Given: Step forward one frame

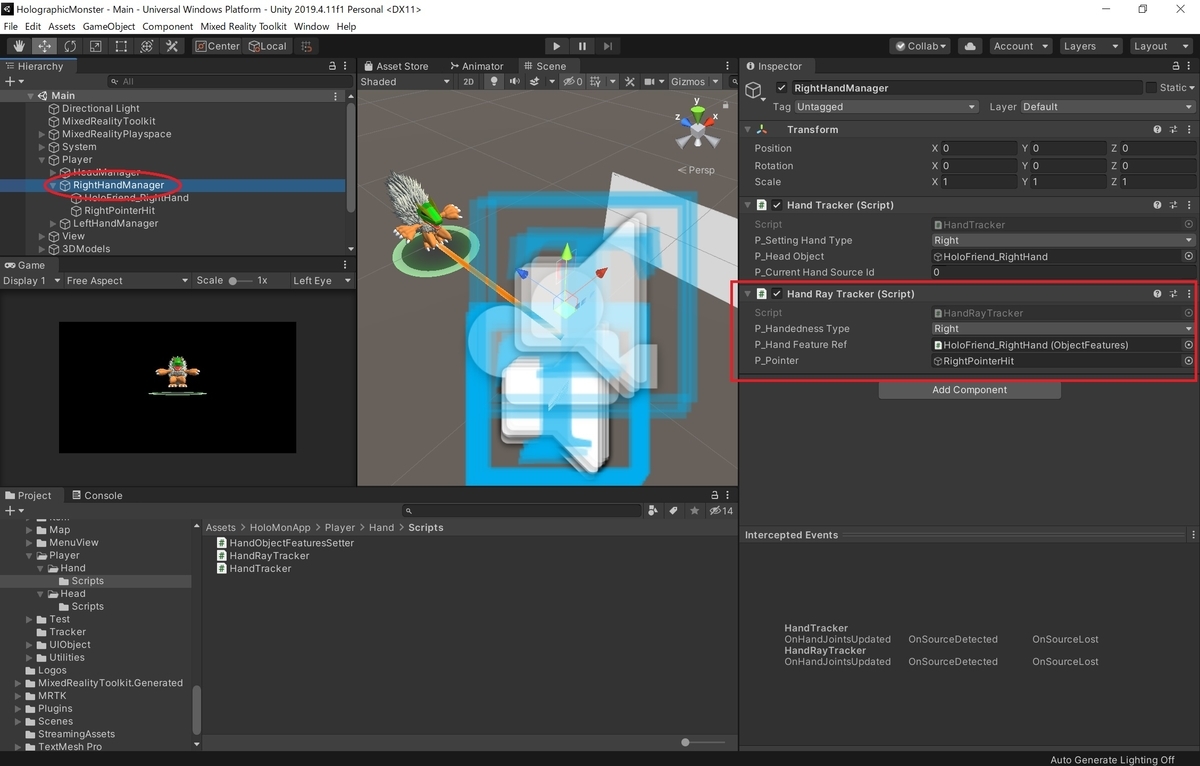Looking at the screenshot, I should (x=607, y=46).
